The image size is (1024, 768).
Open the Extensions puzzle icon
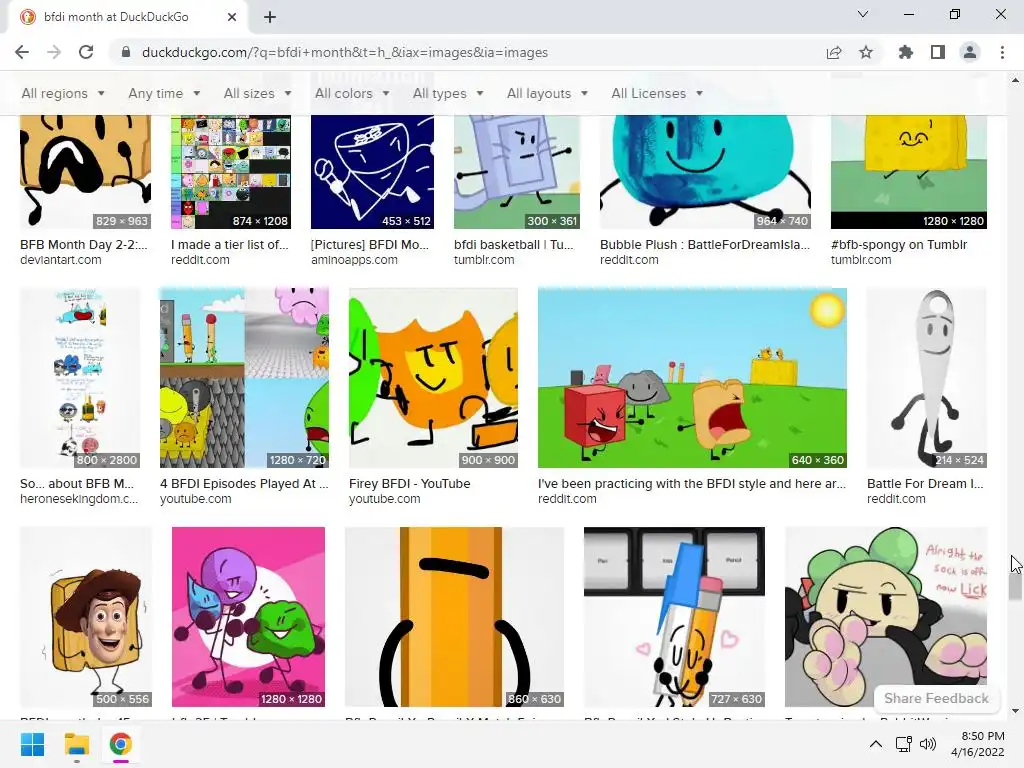click(906, 52)
